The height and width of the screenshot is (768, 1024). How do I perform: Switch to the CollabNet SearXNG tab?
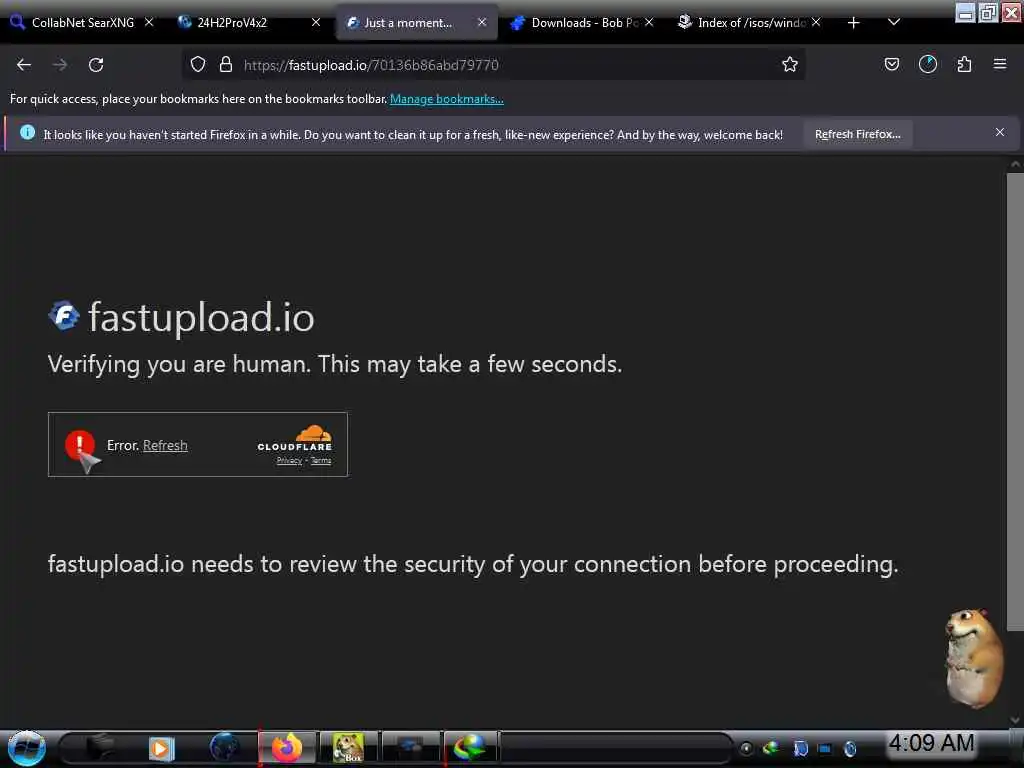click(x=82, y=23)
